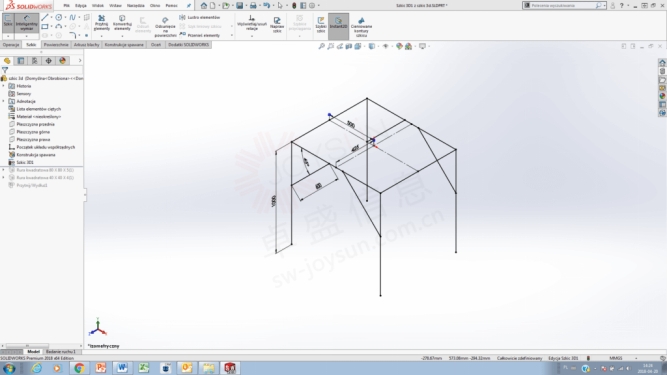The height and width of the screenshot is (375, 667).
Task: Select the Lustro elementów mirror tool
Action: (x=200, y=17)
